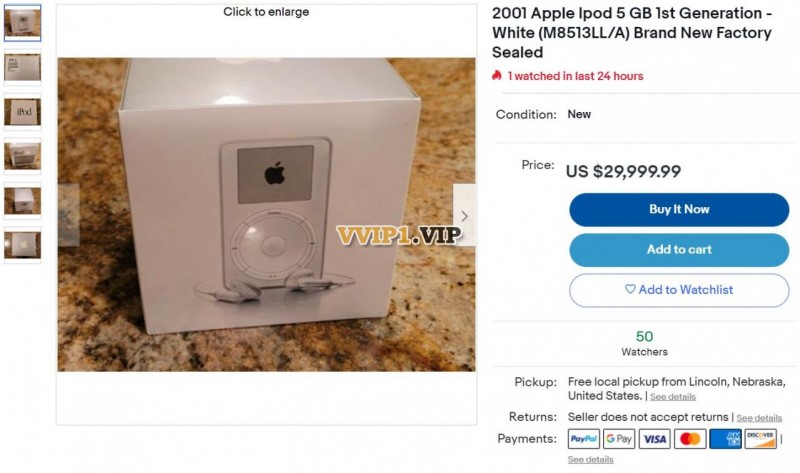This screenshot has height=473, width=800.
Task: Click the Visa card icon
Action: pos(655,439)
